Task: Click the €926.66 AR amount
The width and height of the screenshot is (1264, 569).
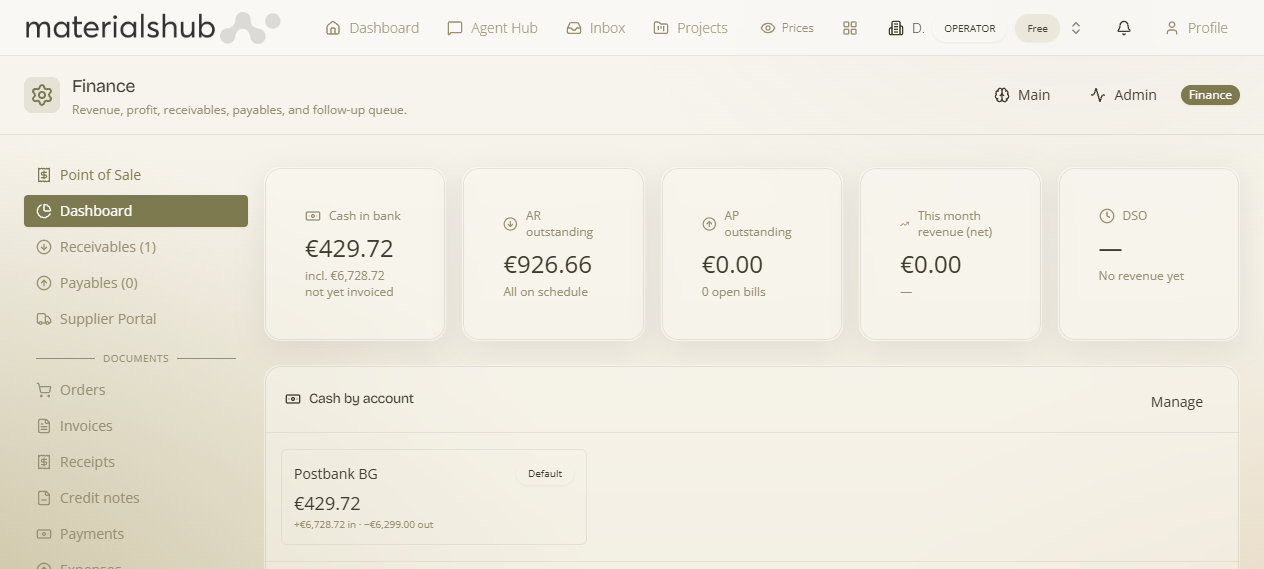Action: point(547,265)
